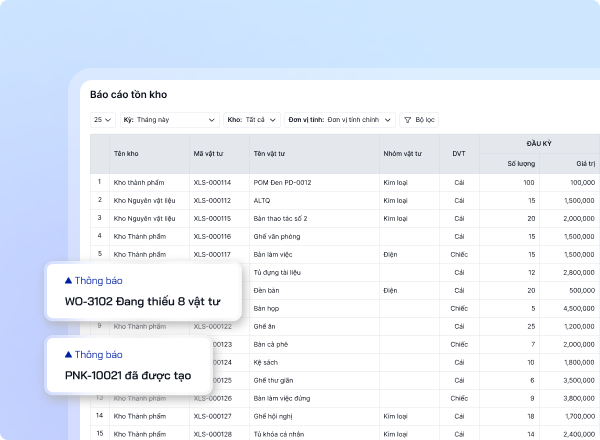Click Kim loại group for ALTO row

pyautogui.click(x=395, y=200)
